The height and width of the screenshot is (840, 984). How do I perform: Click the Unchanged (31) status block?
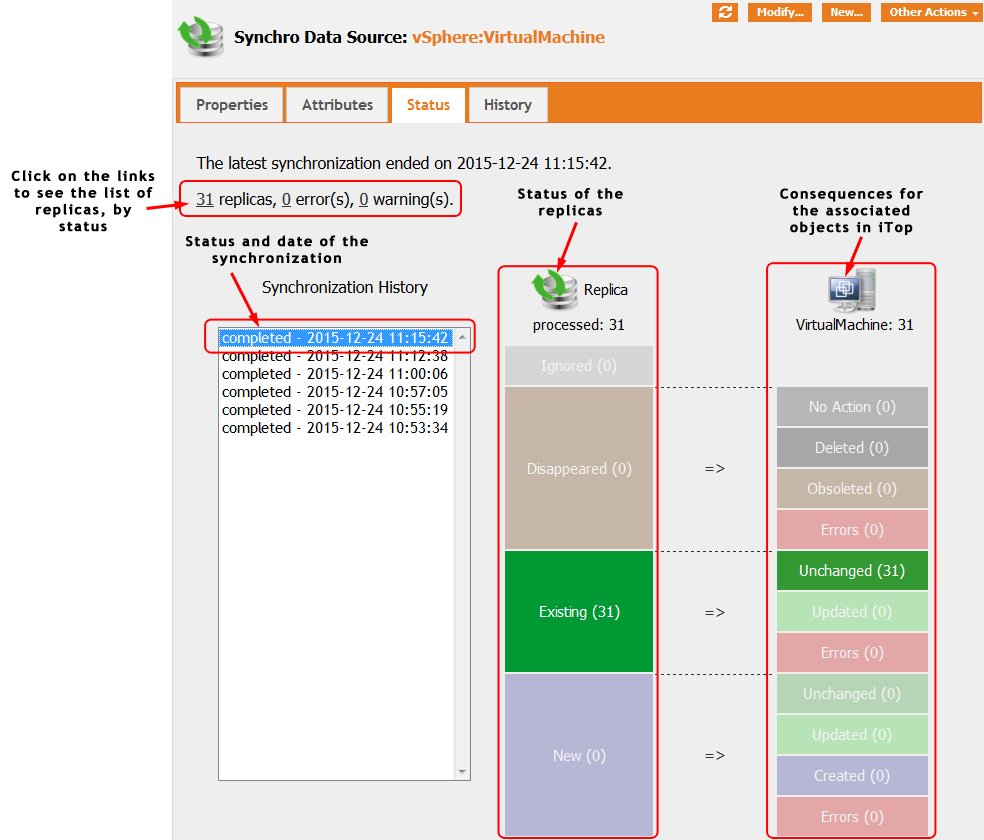851,570
